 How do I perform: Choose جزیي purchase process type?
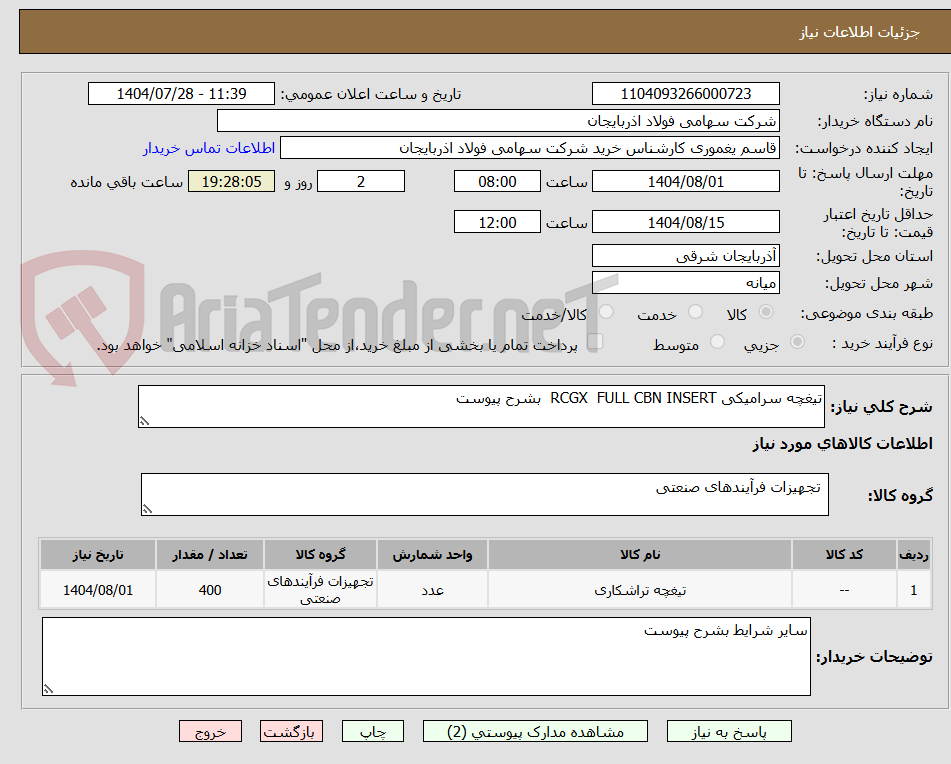click(797, 341)
